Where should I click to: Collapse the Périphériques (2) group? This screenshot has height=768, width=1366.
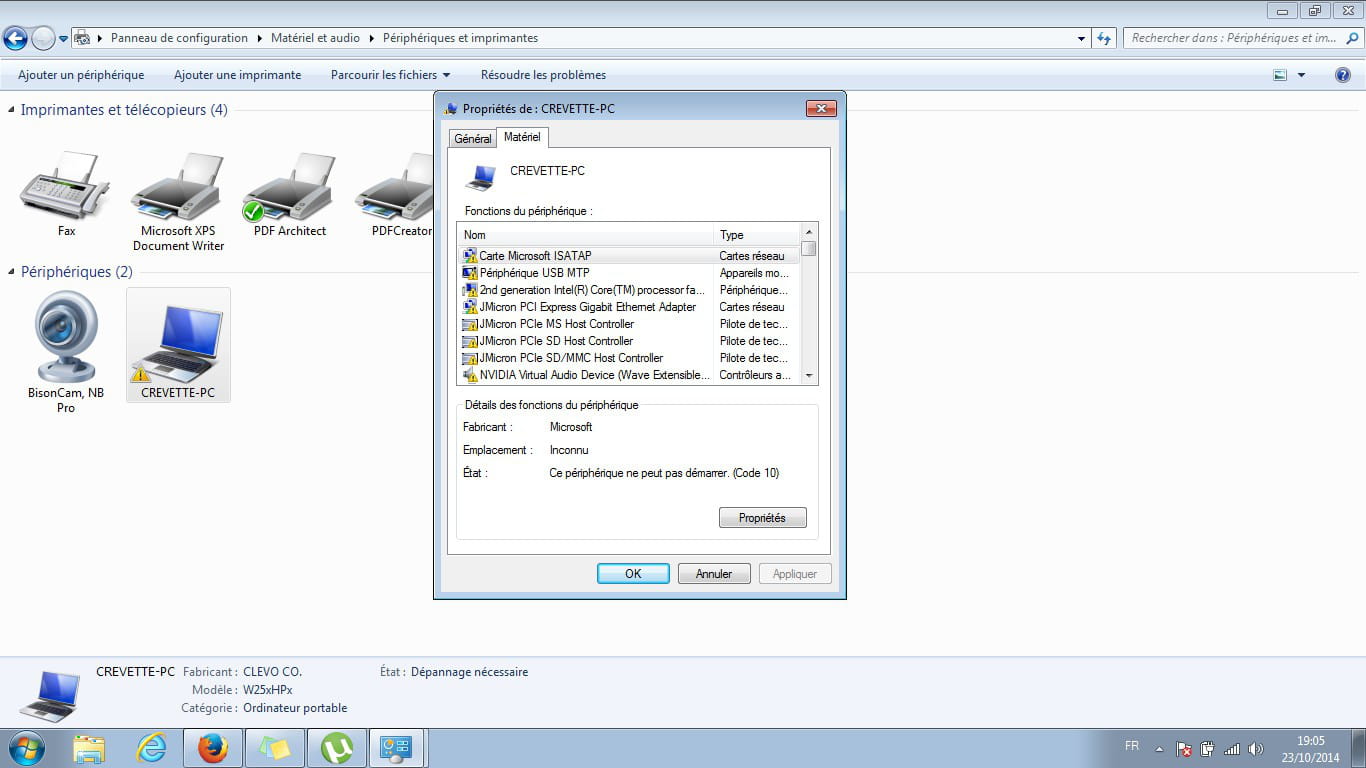tap(12, 272)
